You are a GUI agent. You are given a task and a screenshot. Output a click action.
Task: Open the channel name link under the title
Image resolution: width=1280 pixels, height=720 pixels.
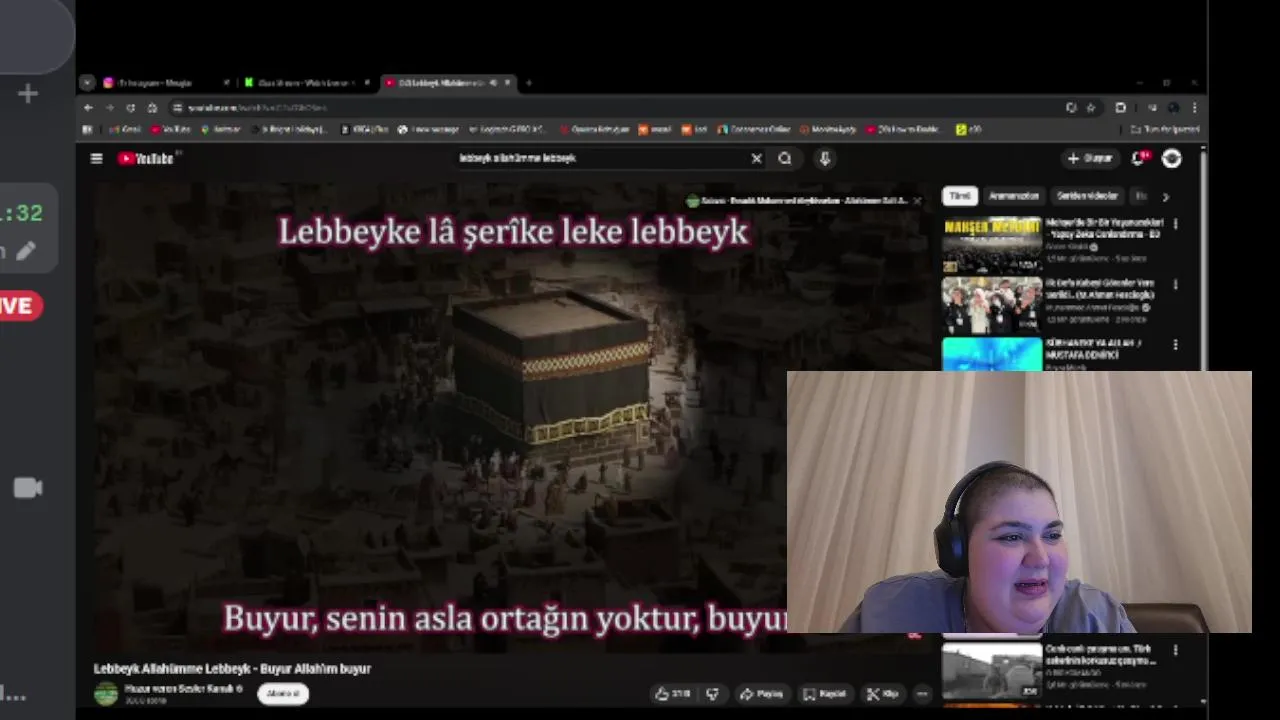(x=183, y=688)
